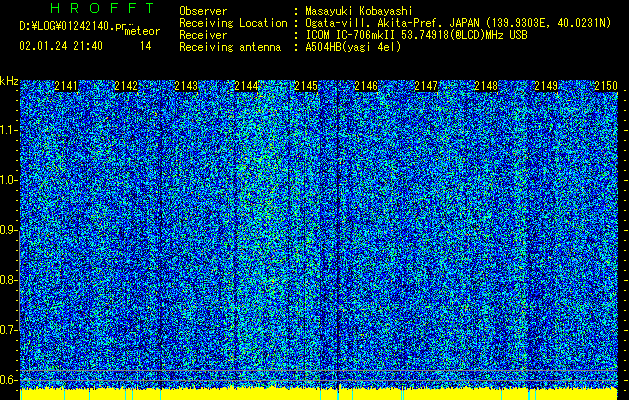
Task: Click the 2149 time marker
Action: pos(546,86)
